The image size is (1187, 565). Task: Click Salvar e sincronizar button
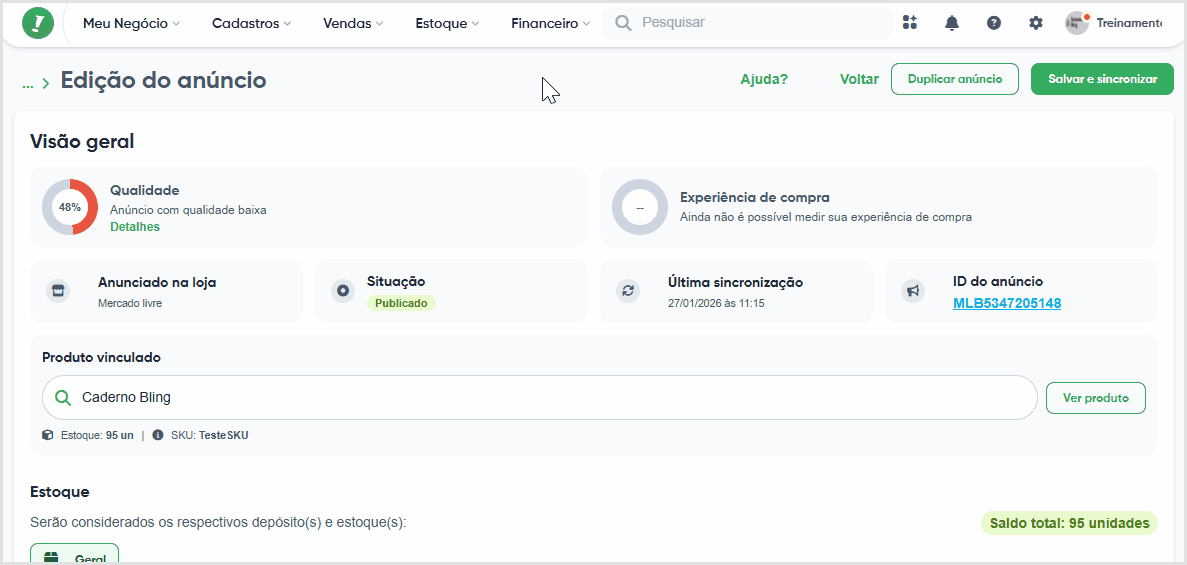(1102, 79)
